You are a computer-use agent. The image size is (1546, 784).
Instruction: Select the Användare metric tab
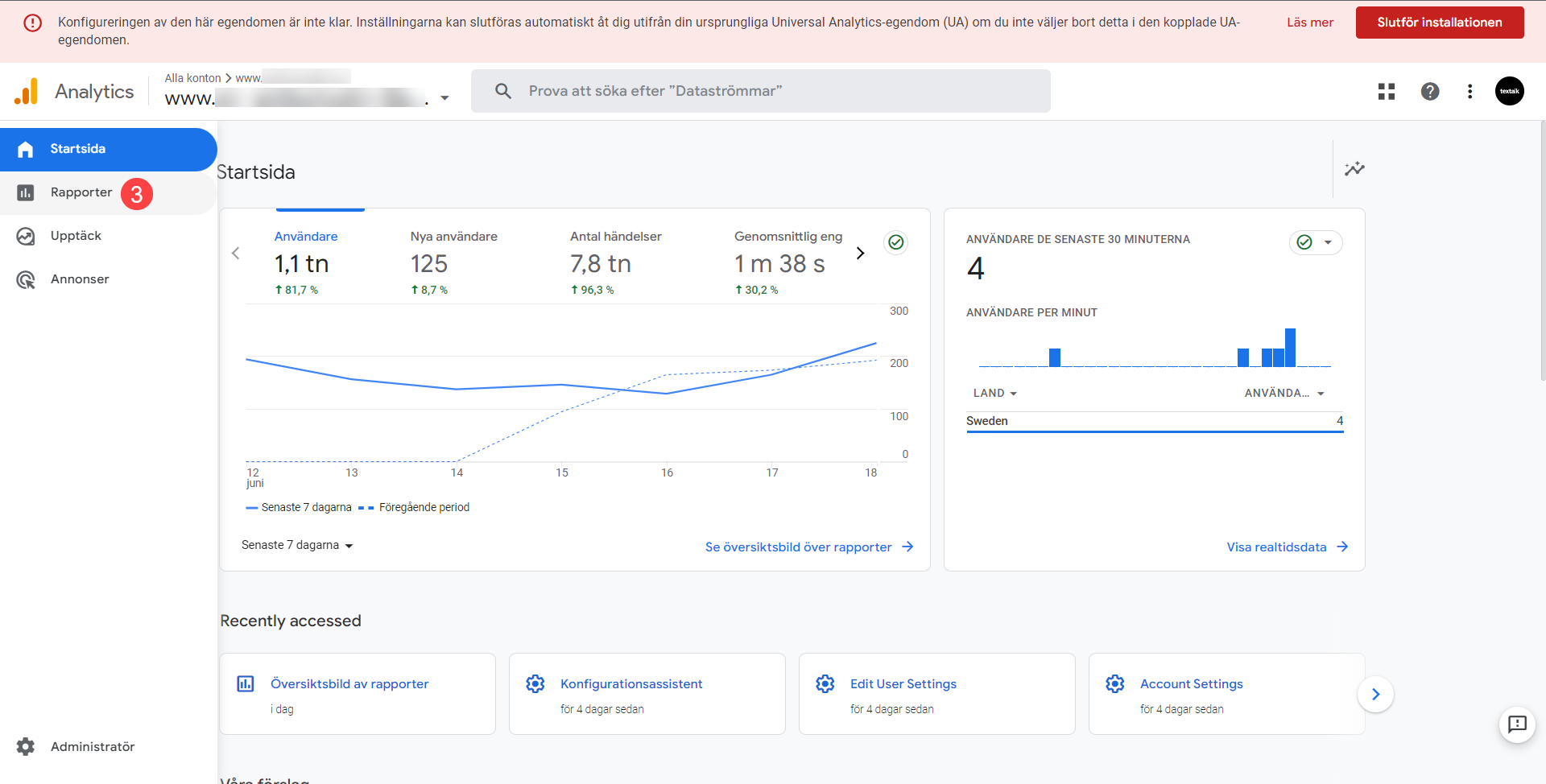click(x=306, y=237)
